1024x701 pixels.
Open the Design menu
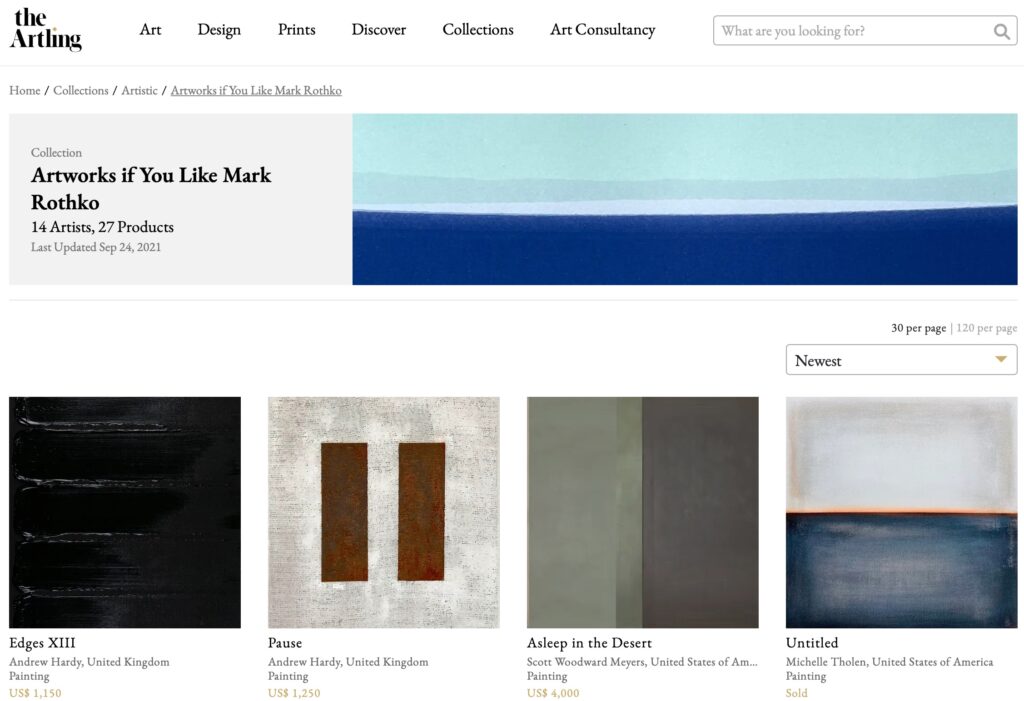pos(219,30)
